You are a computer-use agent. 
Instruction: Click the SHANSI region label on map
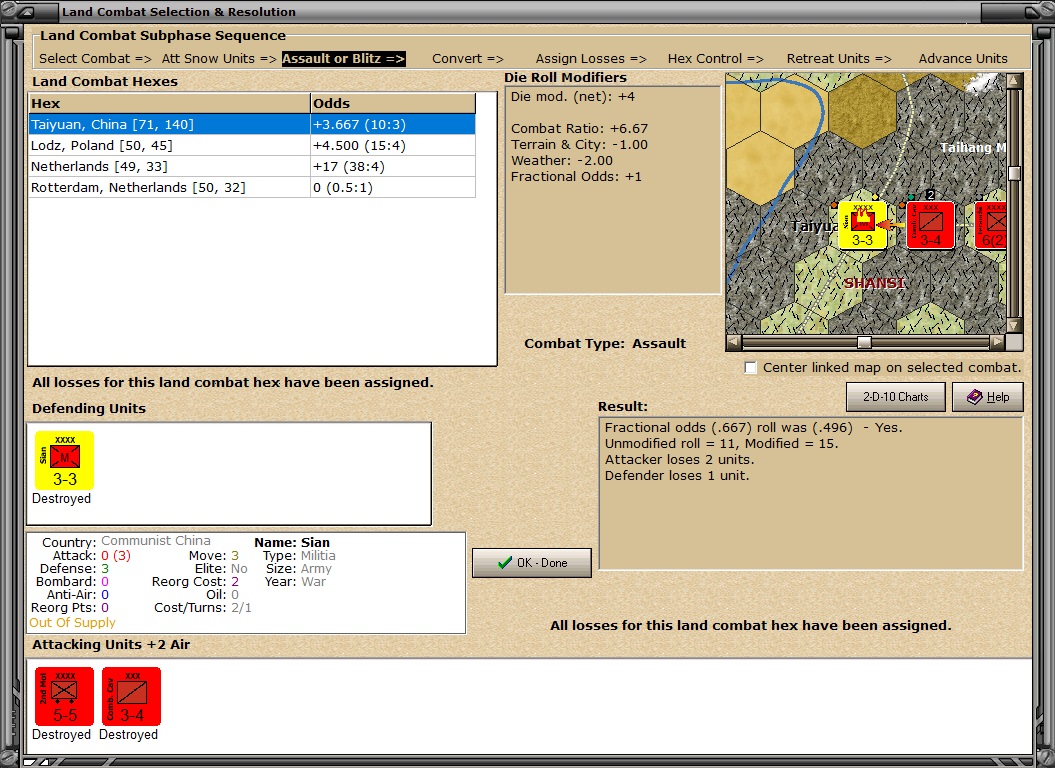pyautogui.click(x=874, y=283)
